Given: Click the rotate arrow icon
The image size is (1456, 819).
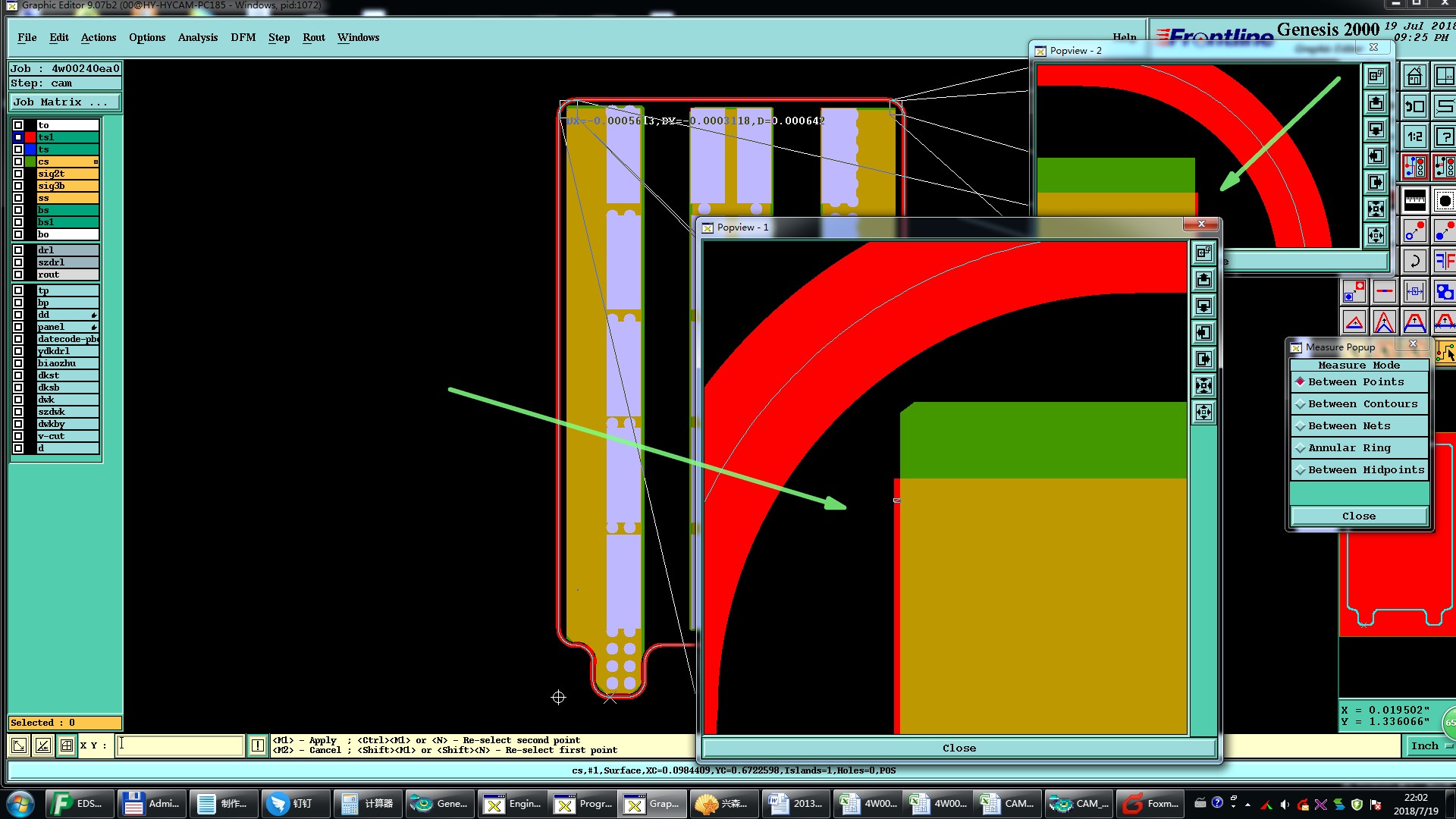Looking at the screenshot, I should [x=1414, y=262].
